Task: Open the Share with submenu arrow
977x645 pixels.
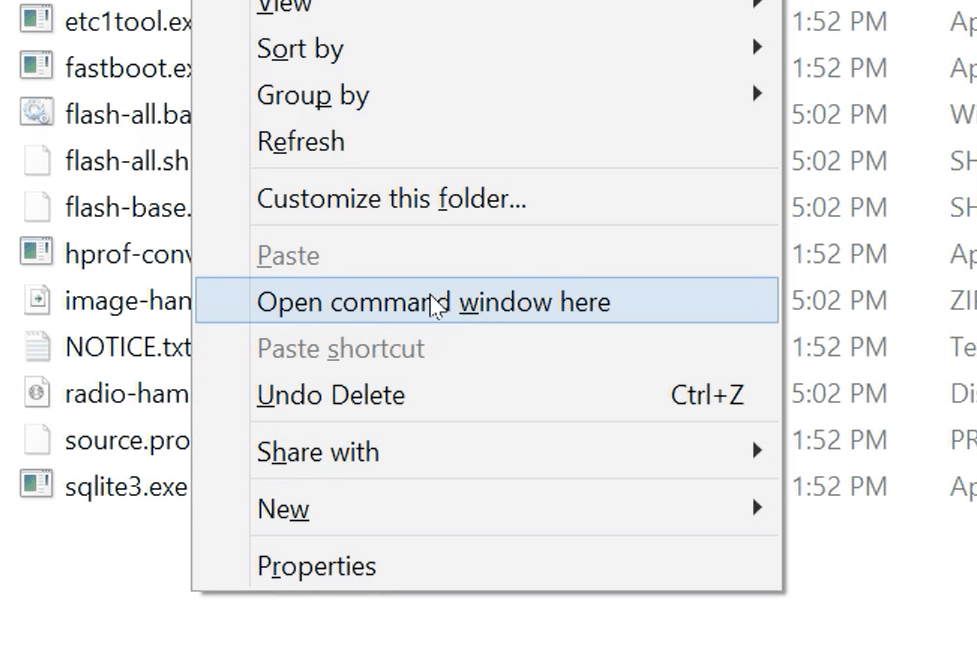Action: pos(757,451)
